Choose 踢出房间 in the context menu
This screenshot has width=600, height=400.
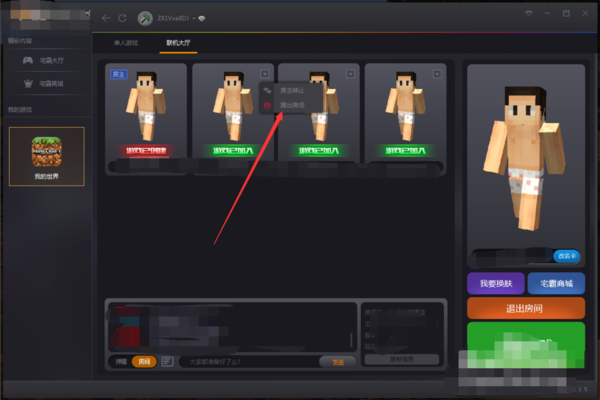coord(292,105)
